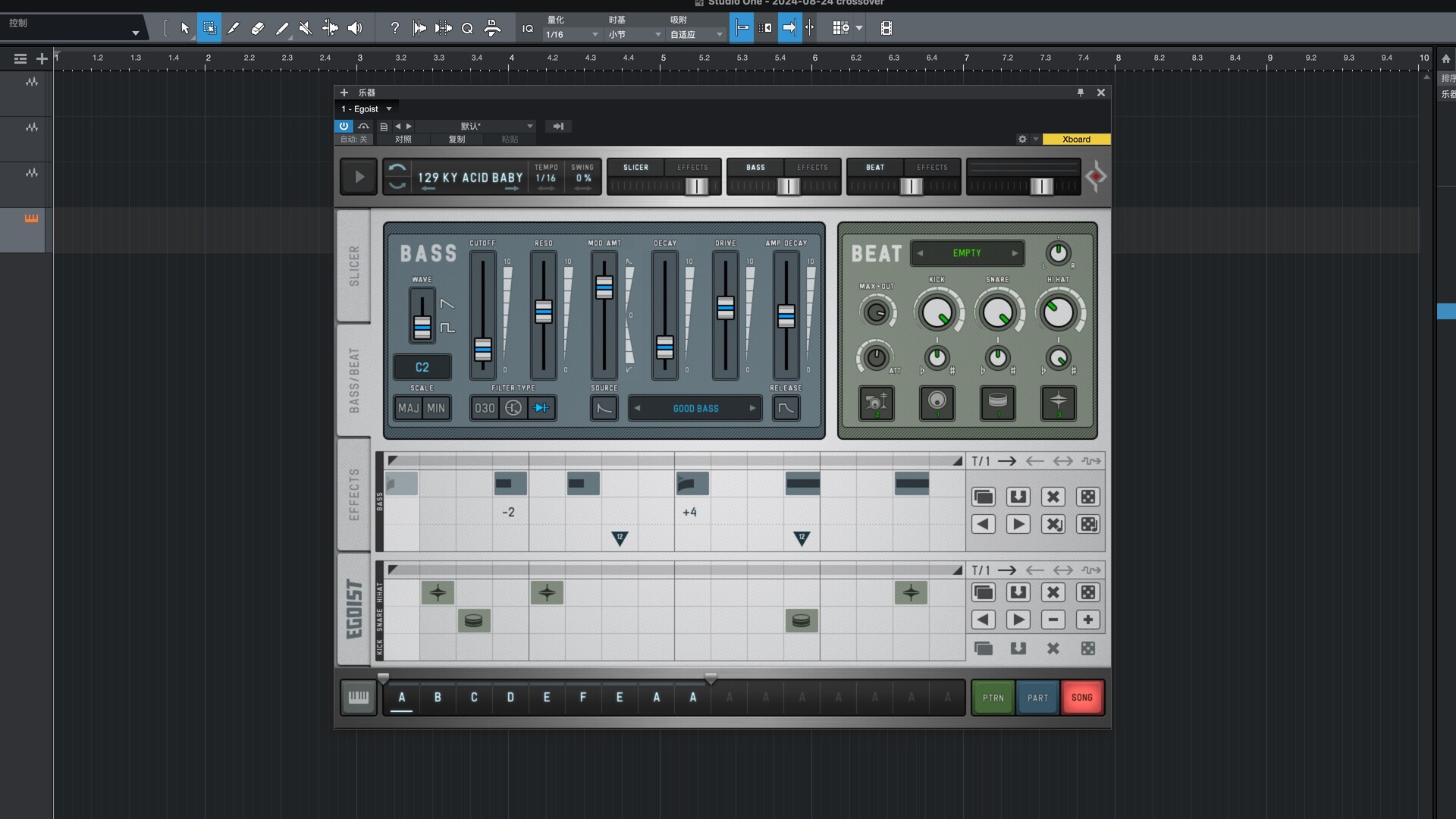
Task: Select the square wave icon in BASS
Action: [447, 328]
